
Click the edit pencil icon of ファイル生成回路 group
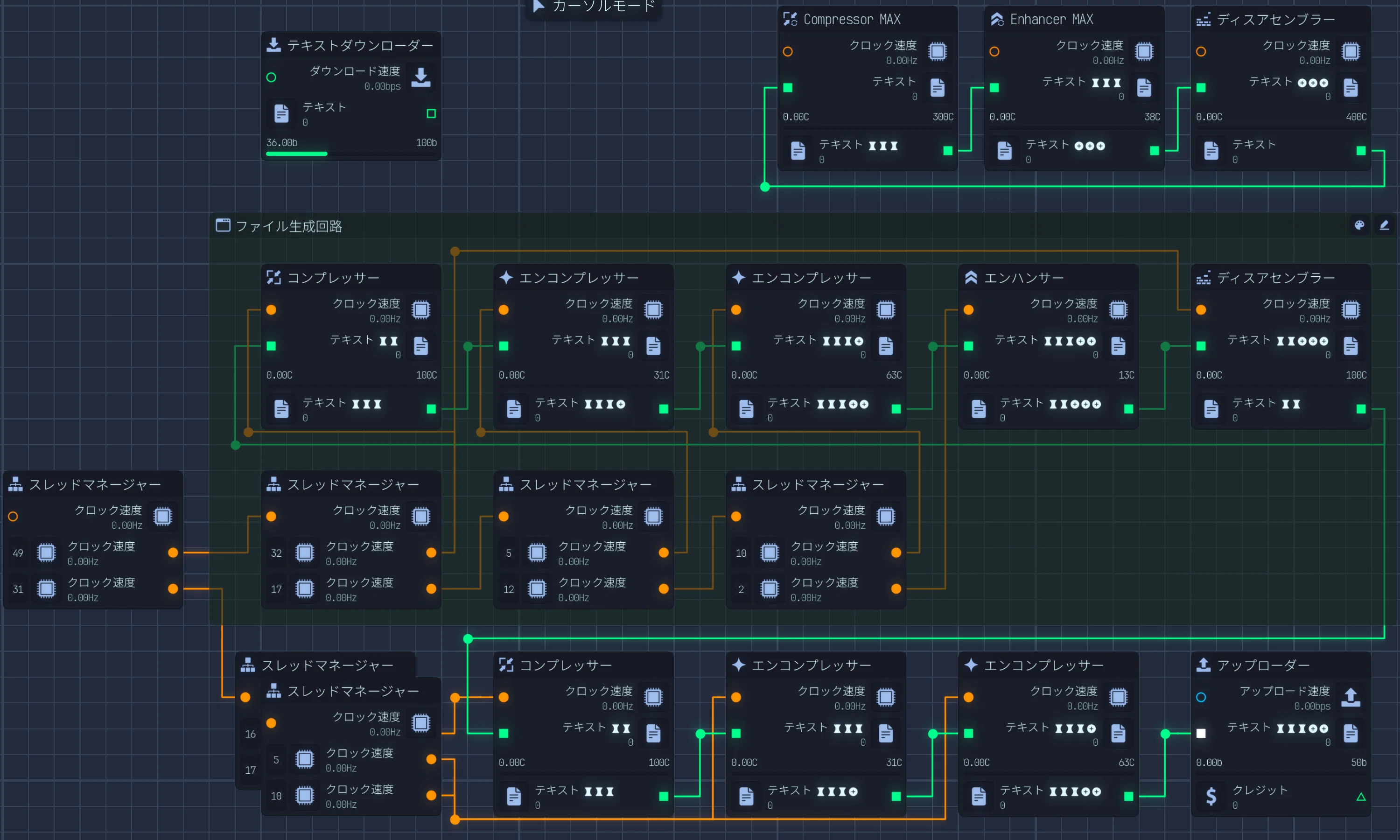pyautogui.click(x=1384, y=225)
